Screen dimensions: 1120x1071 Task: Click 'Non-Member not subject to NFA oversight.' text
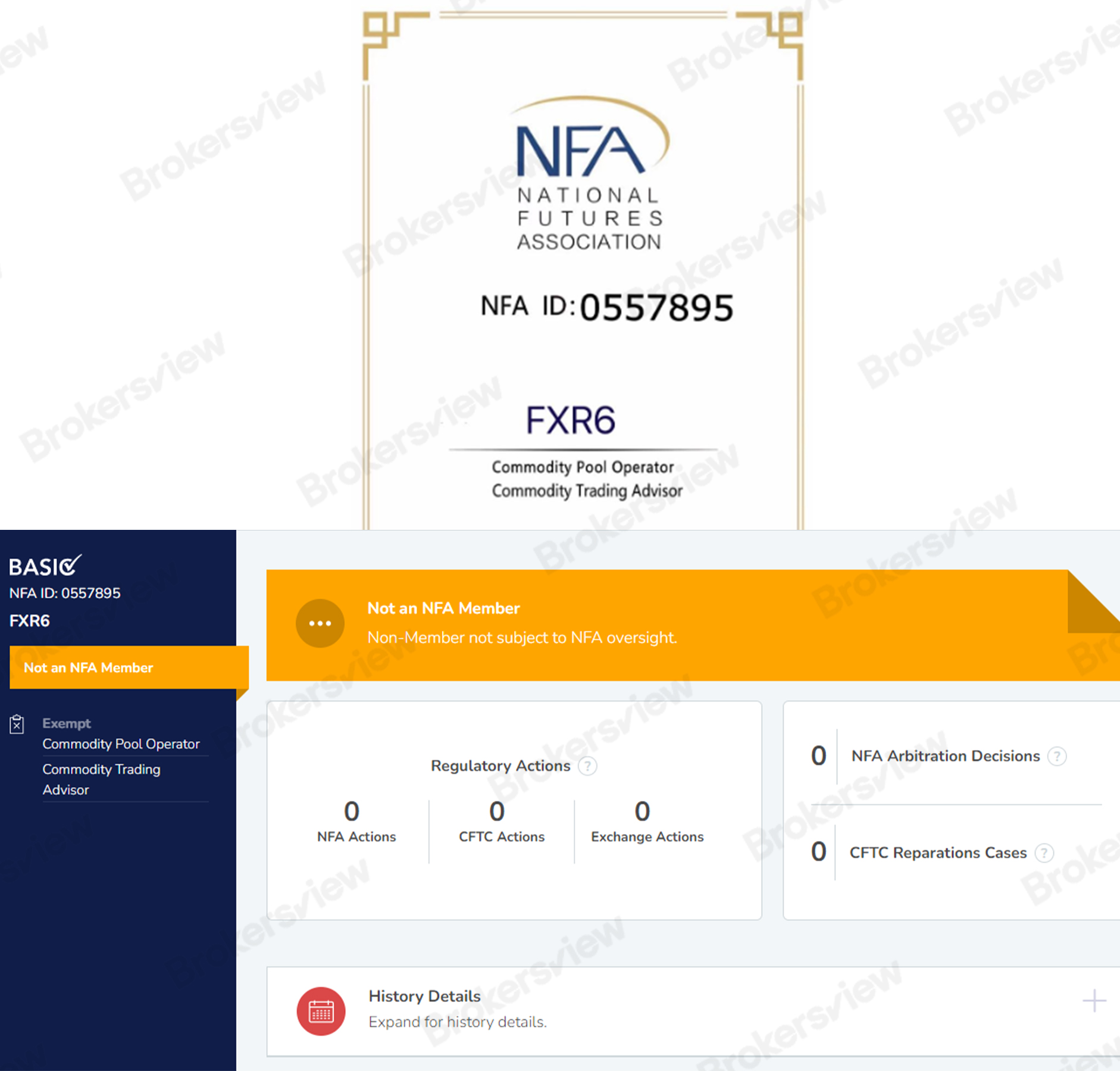(x=522, y=638)
